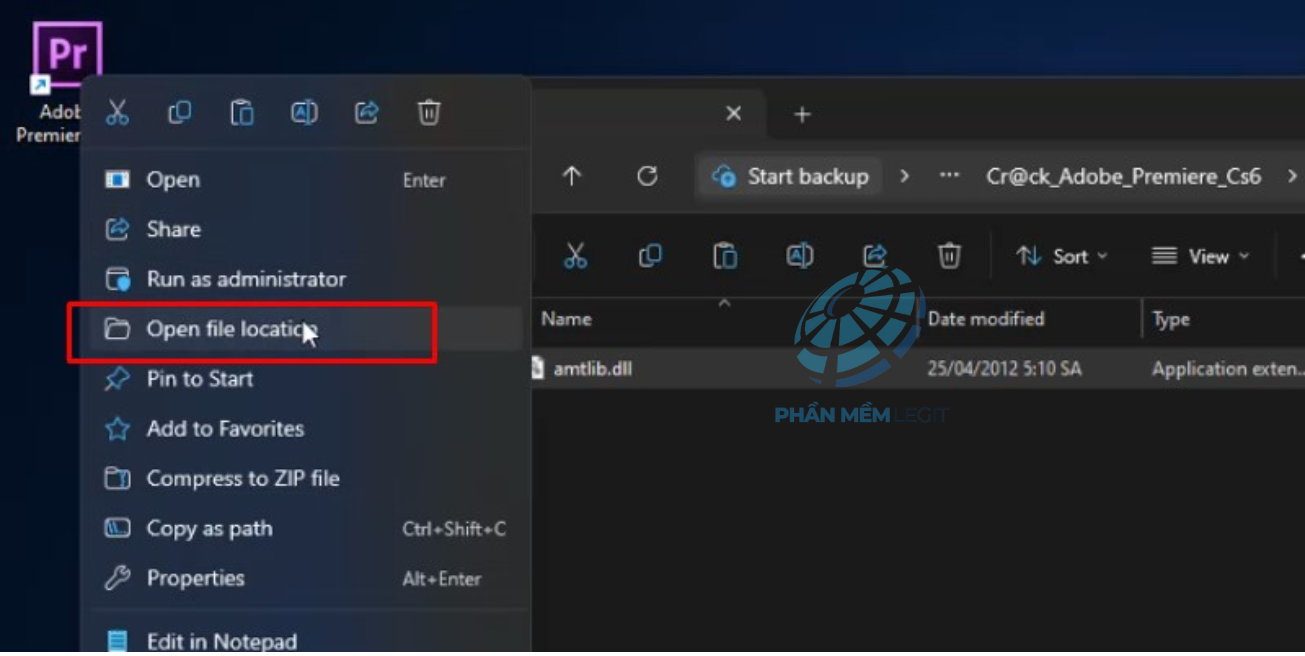
Task: Click the Share arrow icon atop the context menu
Action: point(367,112)
